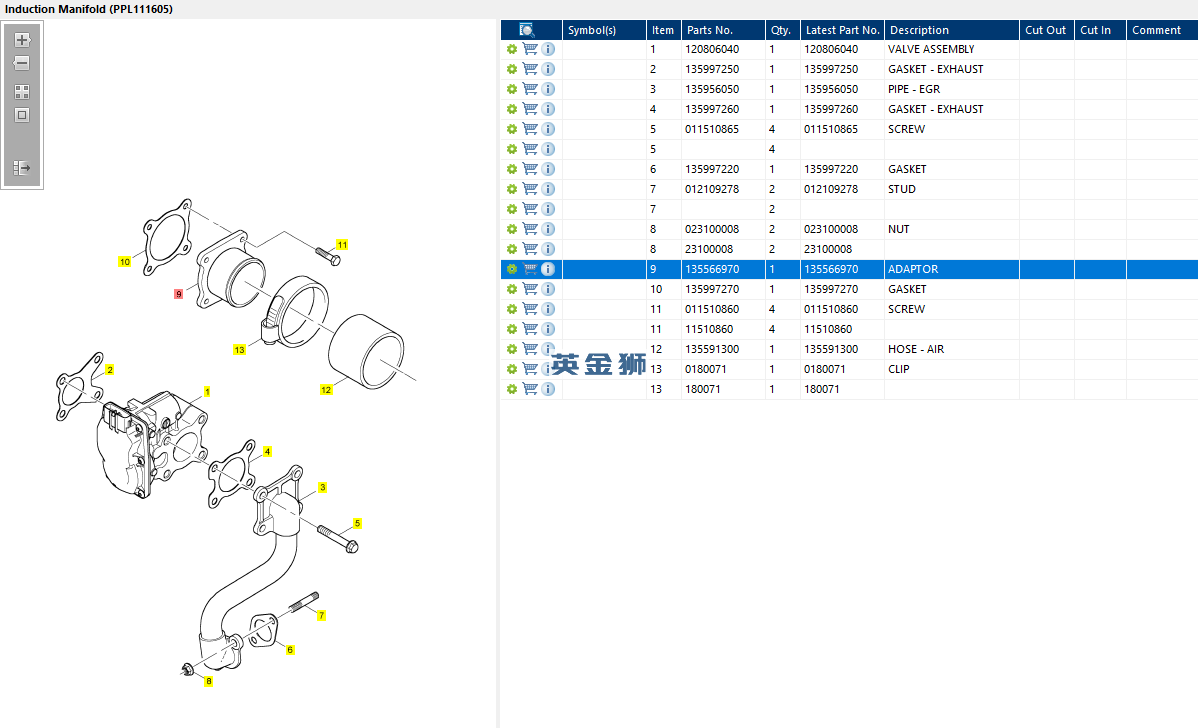1198x728 pixels.
Task: Click the single-square fit view icon
Action: click(x=22, y=115)
